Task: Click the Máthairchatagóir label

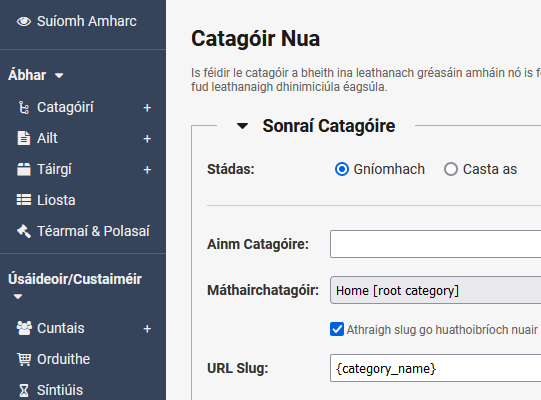Action: (x=263, y=291)
